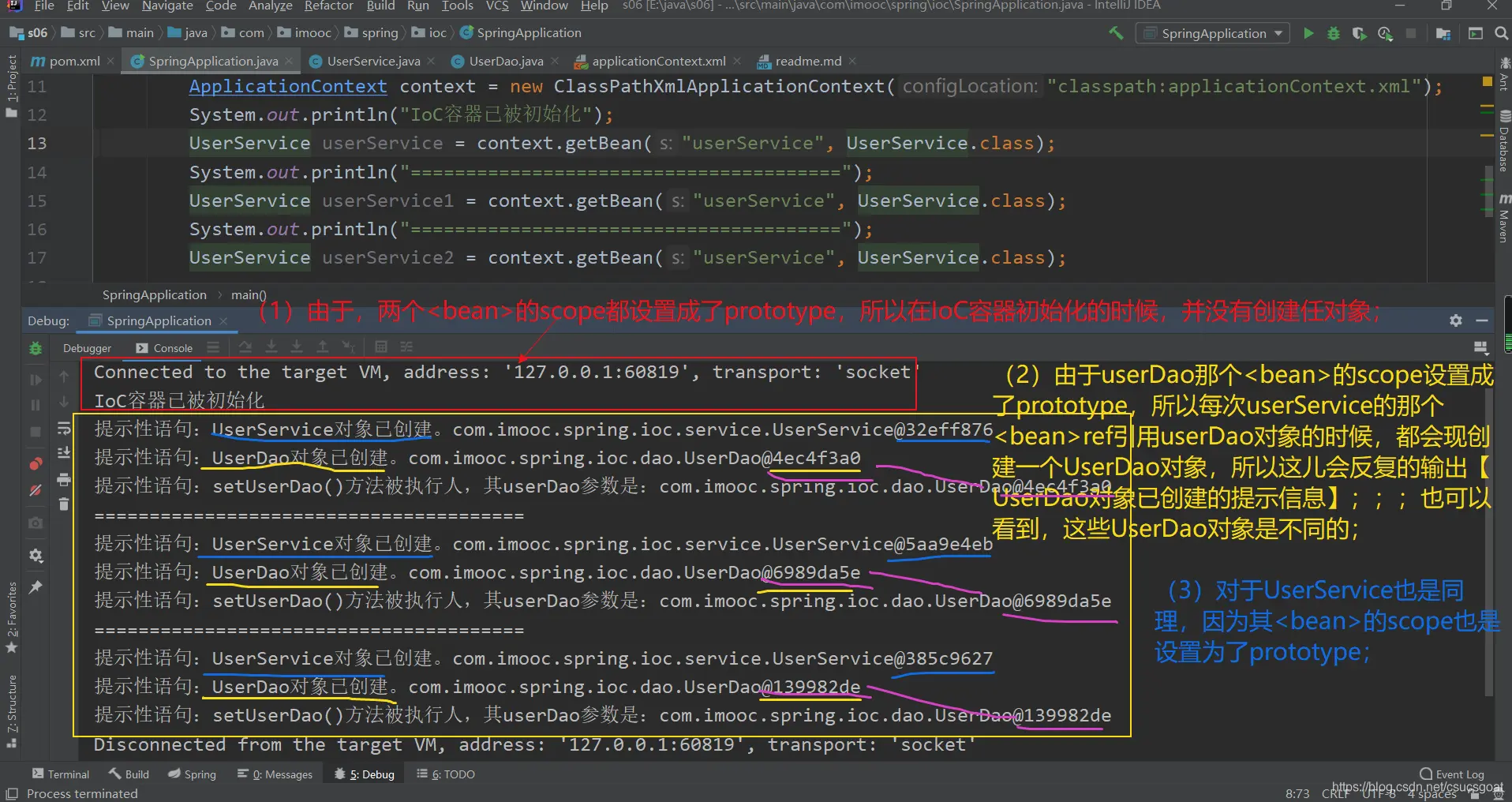Open the SpringApplication run configuration dropdown
This screenshot has width=1512, height=802.
[1214, 33]
